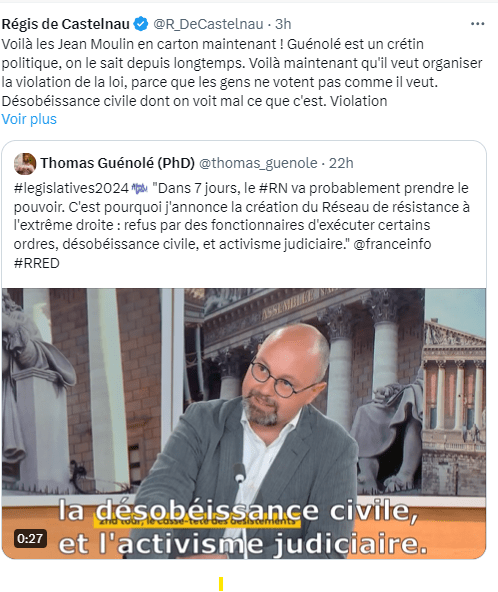Viewport: 498px width, 592px height.
Task: Open Thomas Guénolé (PhD) profile name
Action: click(x=117, y=163)
